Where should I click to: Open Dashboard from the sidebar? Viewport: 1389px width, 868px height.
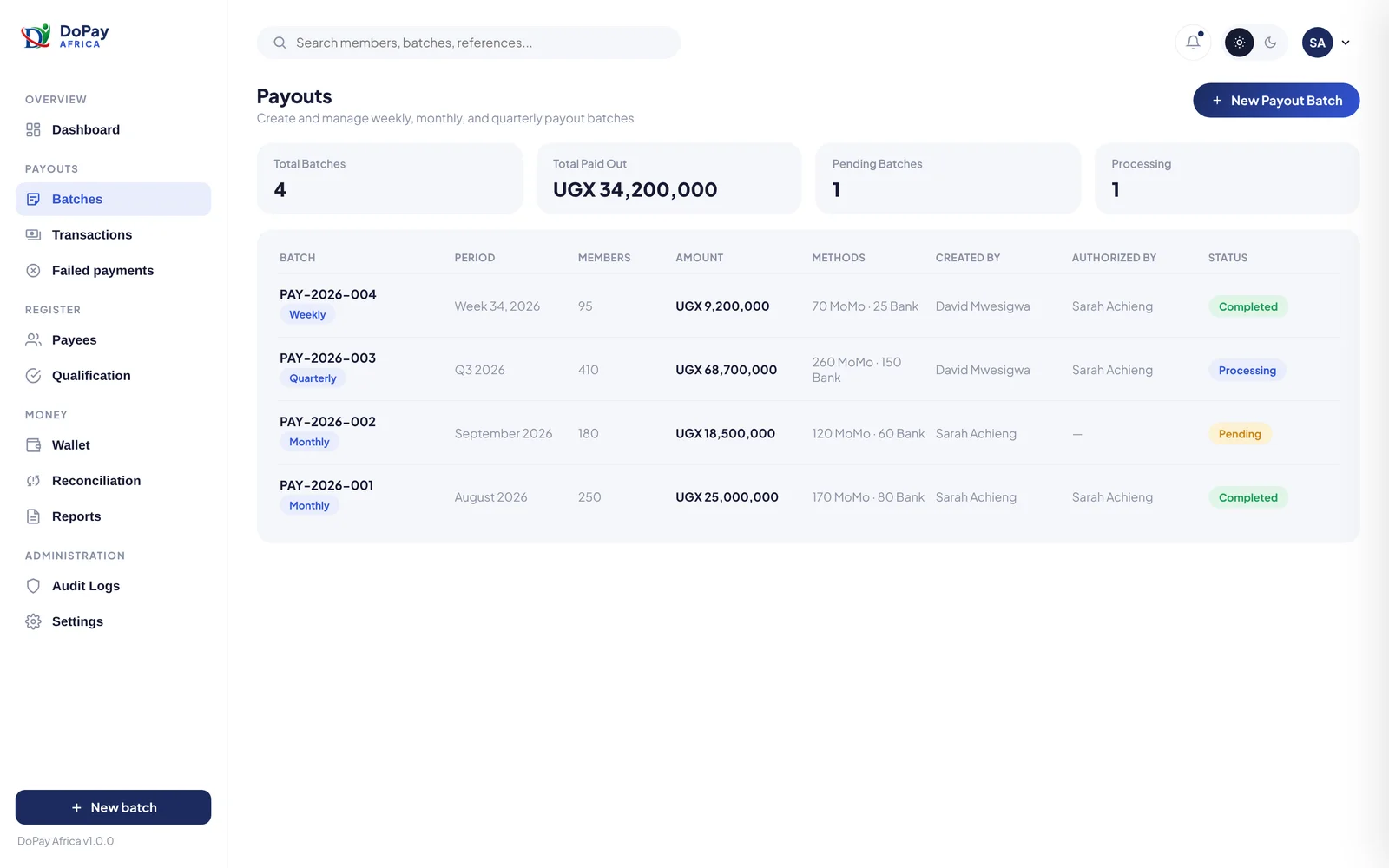point(113,129)
